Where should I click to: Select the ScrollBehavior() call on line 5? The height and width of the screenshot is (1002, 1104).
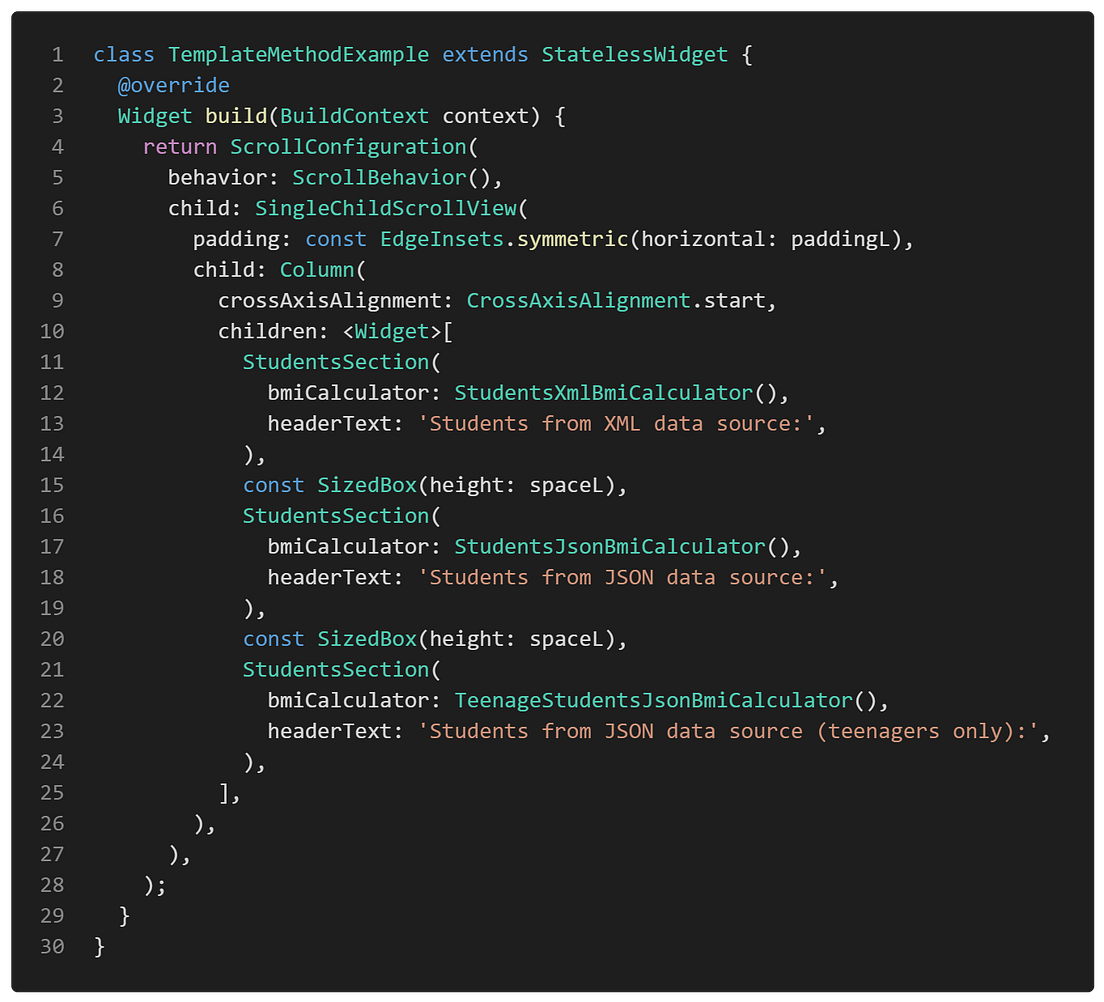[x=380, y=177]
